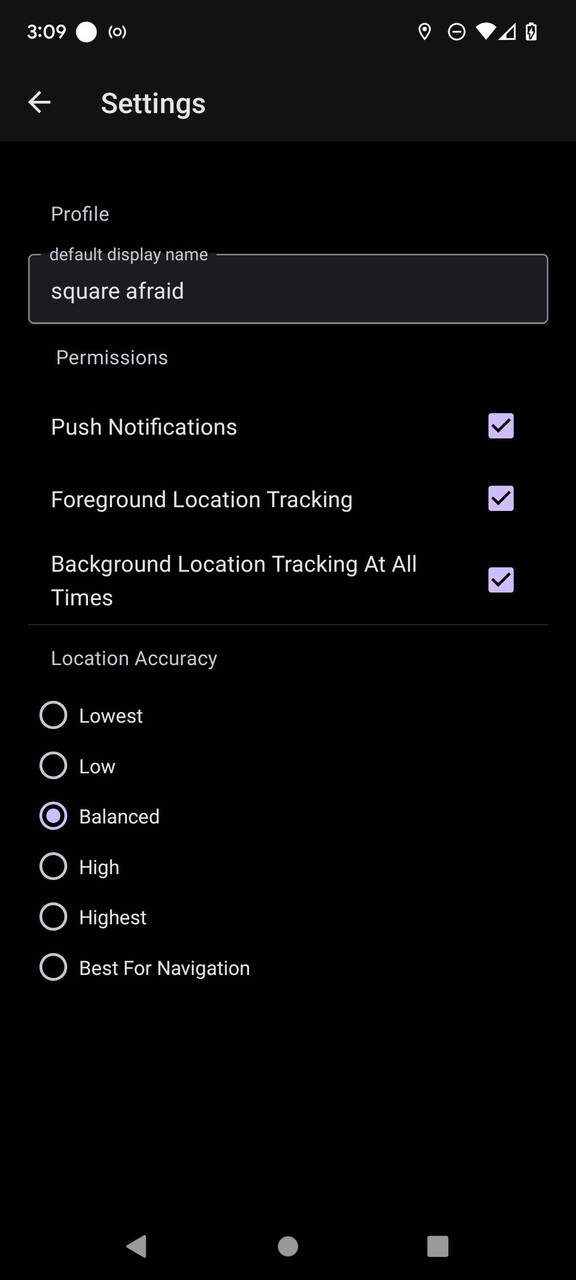576x1280 pixels.
Task: Click the Balanced accuracy radio button
Action: click(x=53, y=816)
